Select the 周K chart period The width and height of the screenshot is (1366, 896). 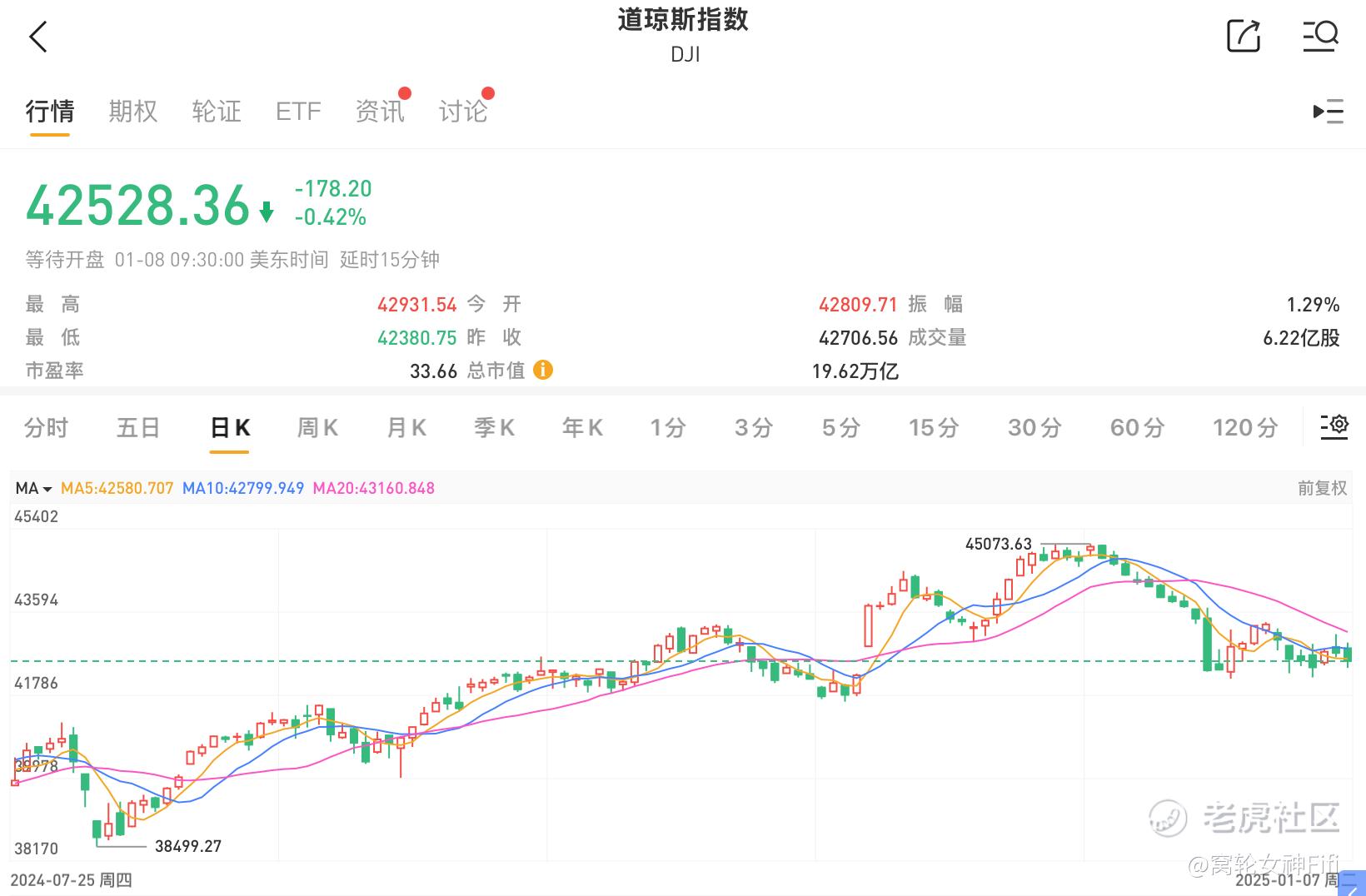[317, 428]
